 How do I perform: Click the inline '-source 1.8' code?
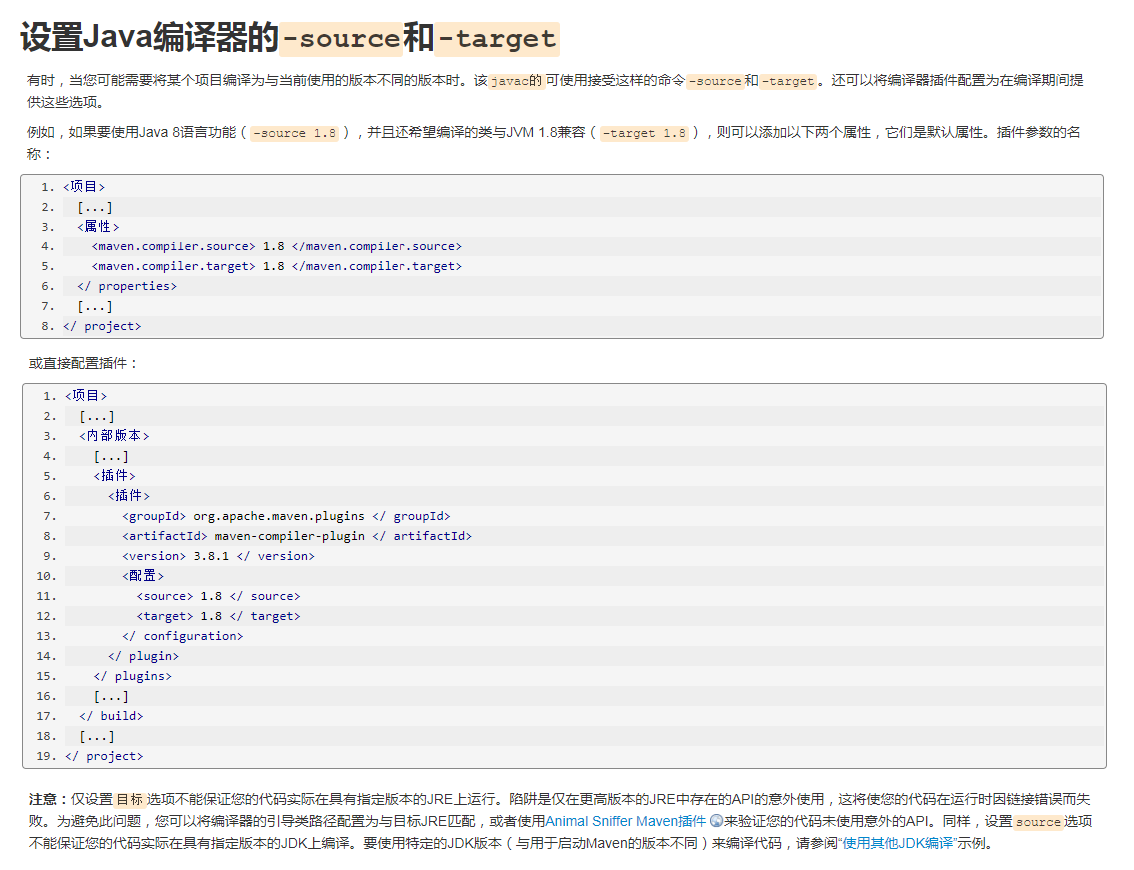[x=294, y=133]
